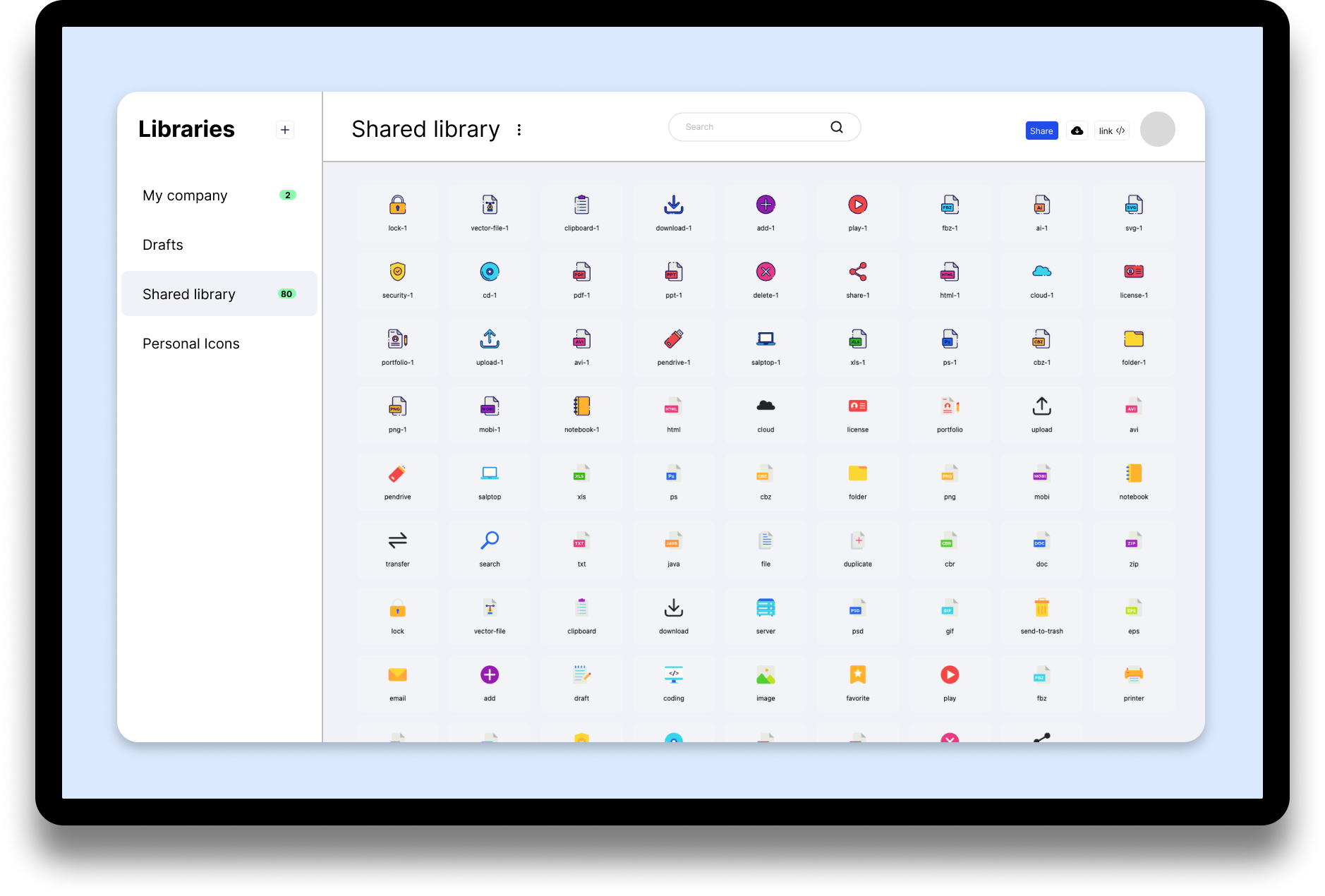Open the Personal Icons library
The image size is (1325, 896).
tap(191, 344)
